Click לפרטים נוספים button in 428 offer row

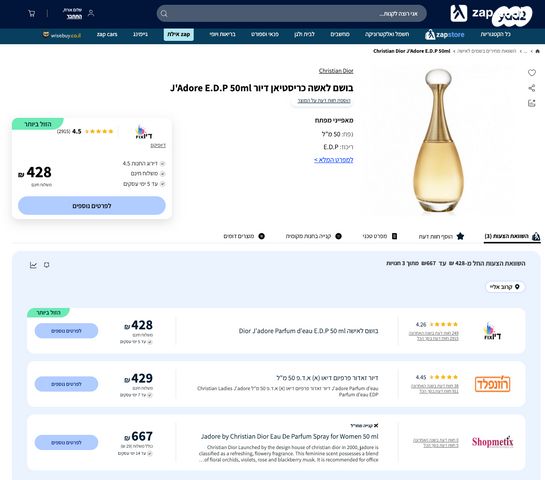[66, 331]
